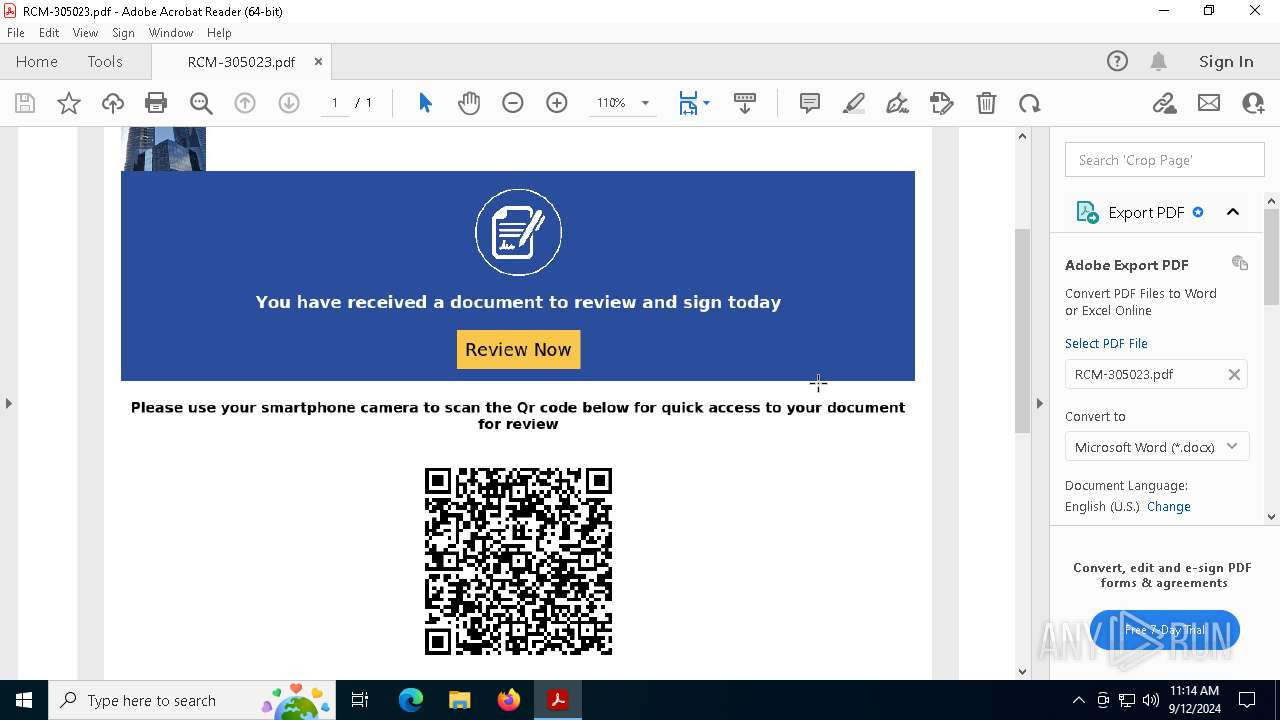Launch Firefox from the taskbar
The width and height of the screenshot is (1280, 720).
(508, 700)
